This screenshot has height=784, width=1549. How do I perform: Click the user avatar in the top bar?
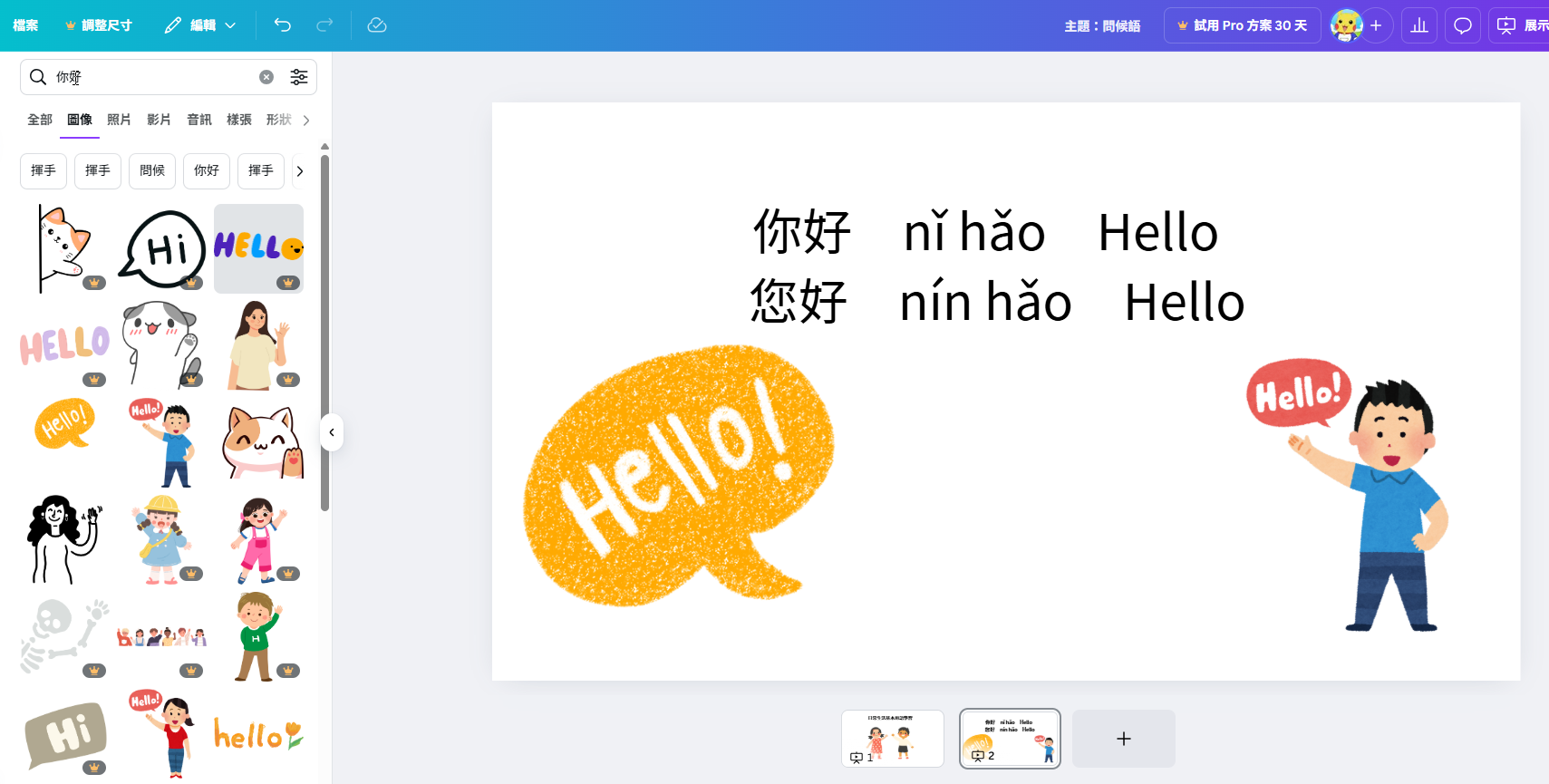tap(1346, 25)
